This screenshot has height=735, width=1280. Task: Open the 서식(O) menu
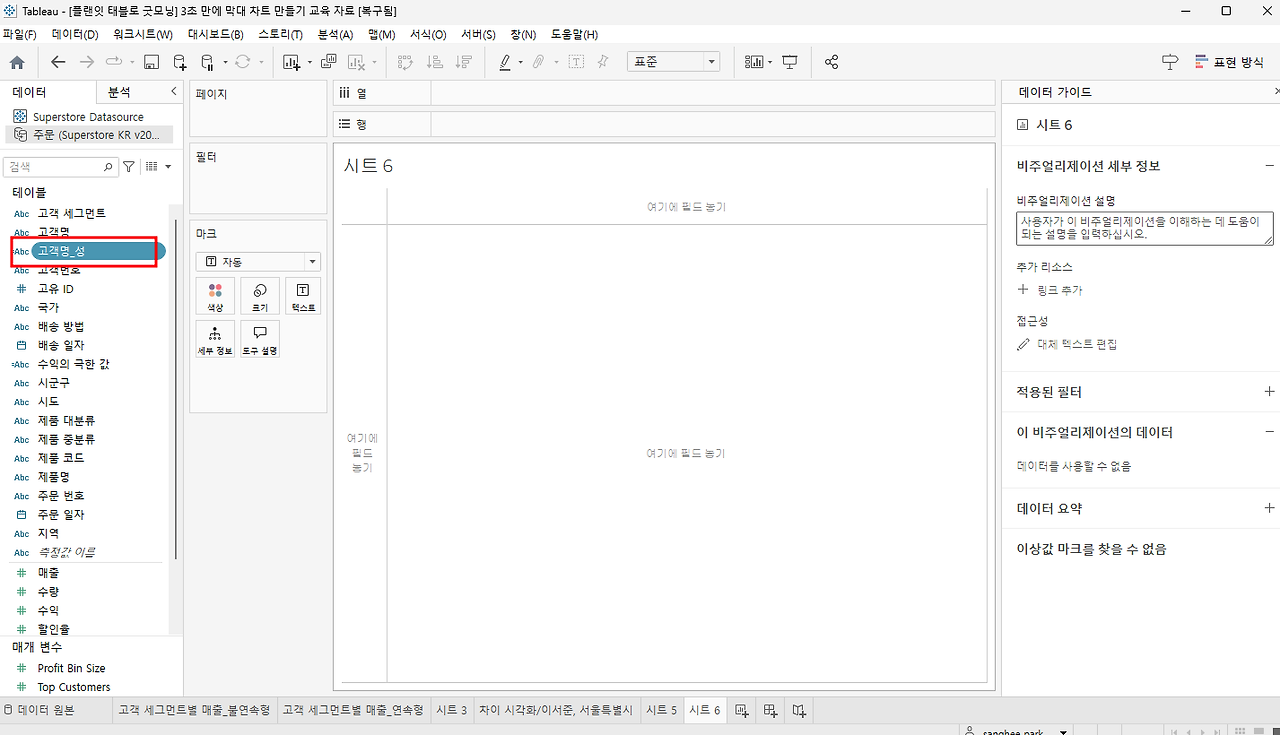point(428,34)
